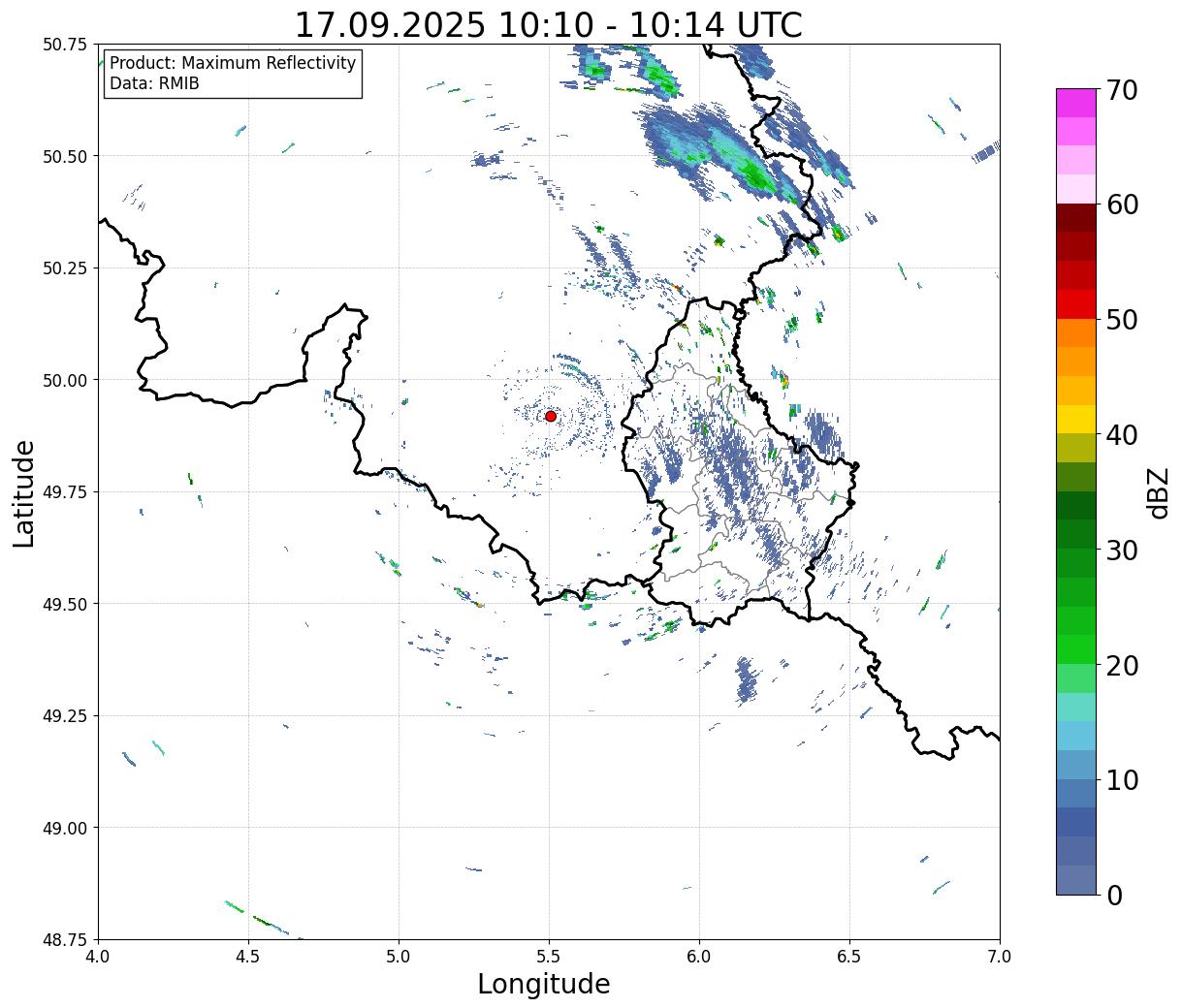Select the 'Data: RMIB' text
The width and height of the screenshot is (1182, 1008).
click(154, 83)
